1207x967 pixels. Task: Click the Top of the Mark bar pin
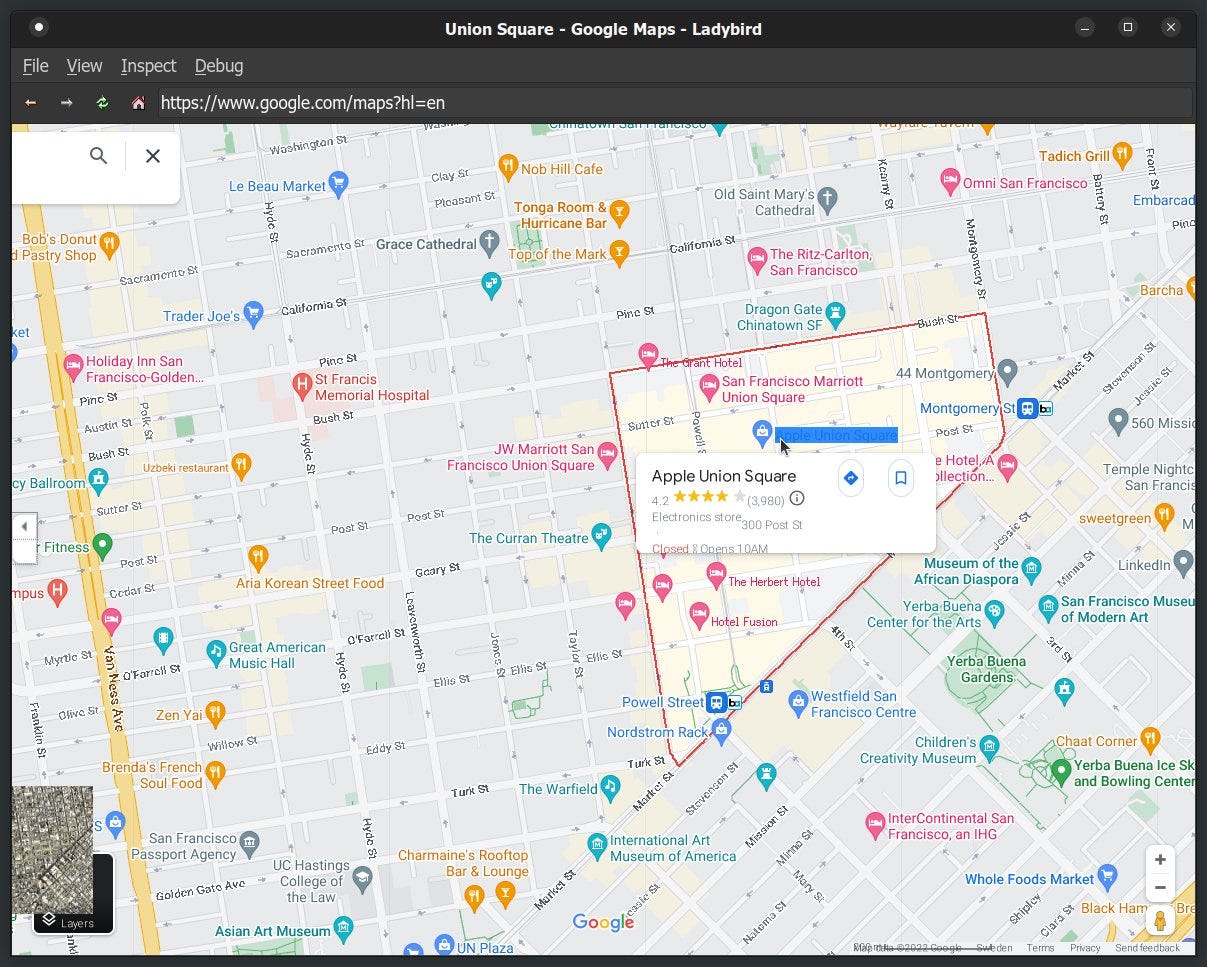pyautogui.click(x=620, y=251)
